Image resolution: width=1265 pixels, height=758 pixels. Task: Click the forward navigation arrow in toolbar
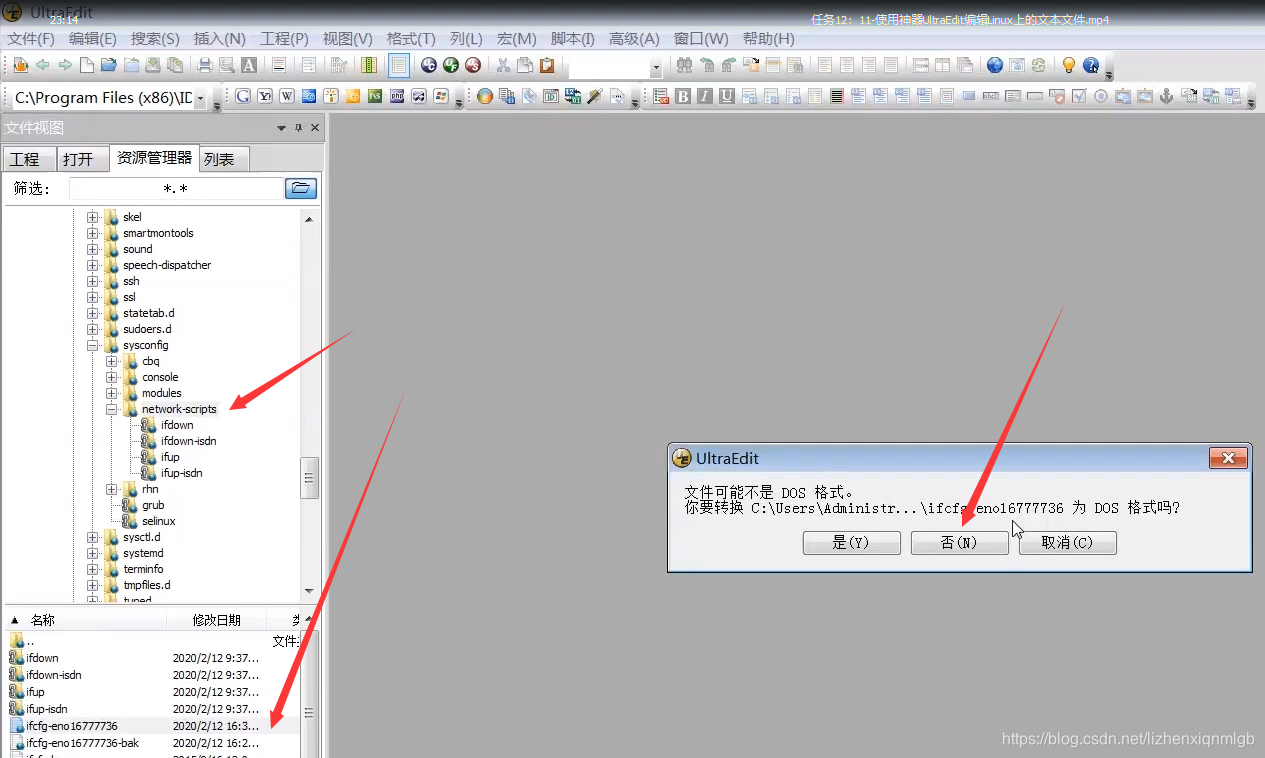point(64,65)
